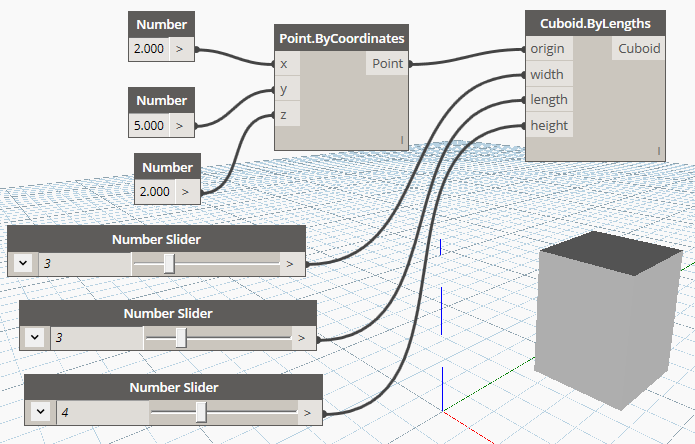Viewport: 695px width, 444px height.
Task: Expand the dropdown of the slider with value 4
Action: 40,412
